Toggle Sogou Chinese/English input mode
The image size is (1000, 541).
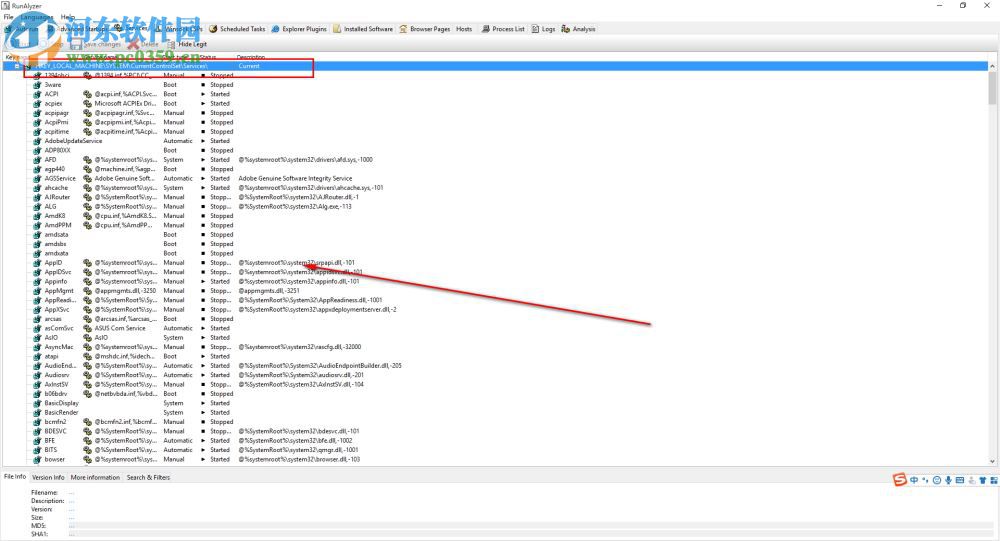914,480
